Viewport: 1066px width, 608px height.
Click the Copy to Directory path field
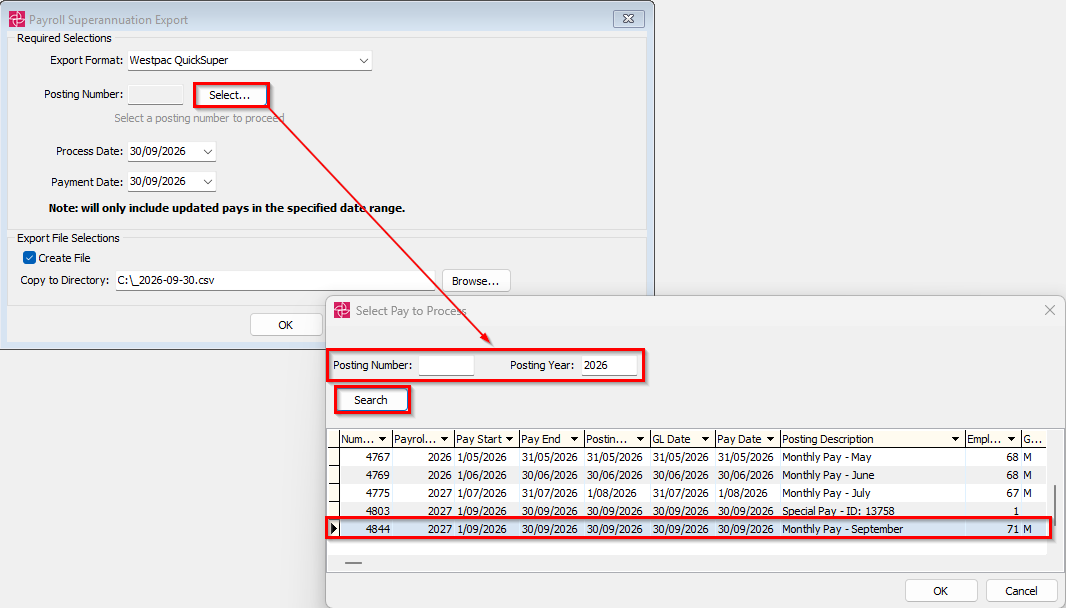coord(275,280)
